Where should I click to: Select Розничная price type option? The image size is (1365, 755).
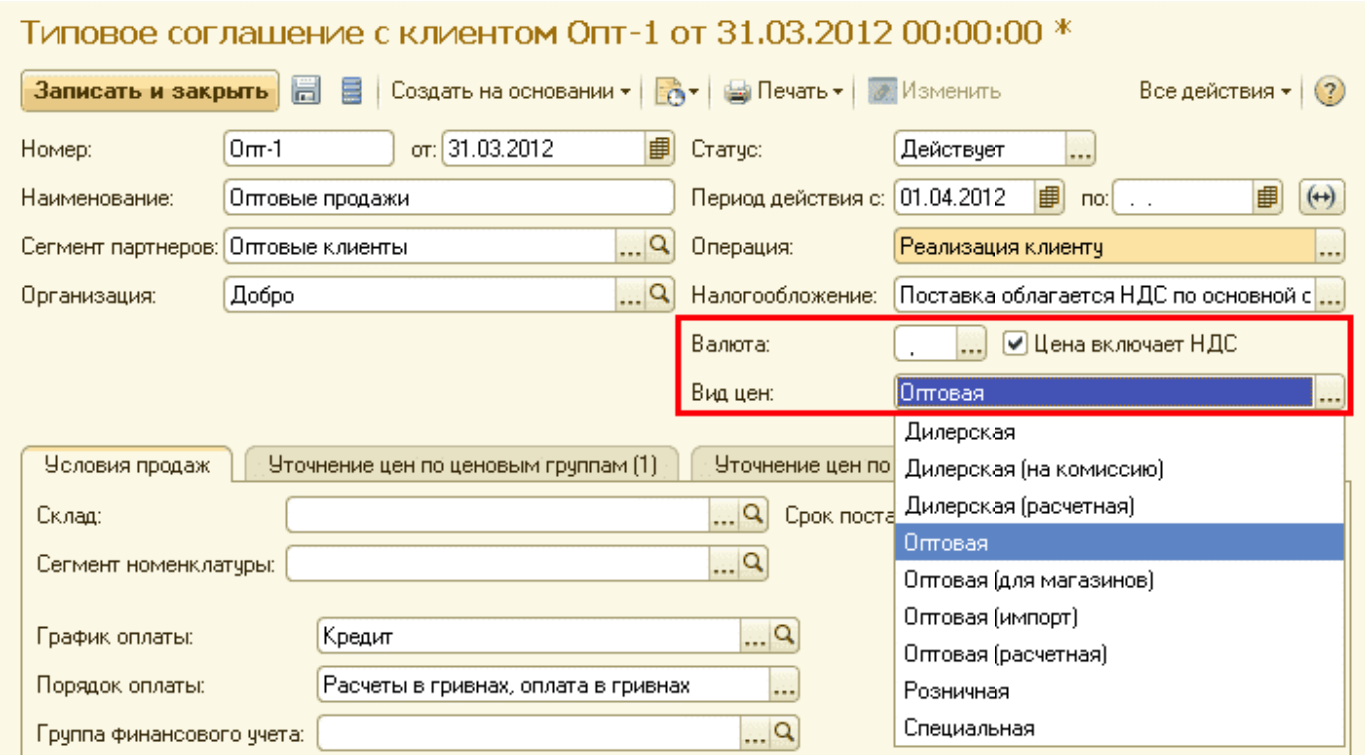[x=1119, y=691]
